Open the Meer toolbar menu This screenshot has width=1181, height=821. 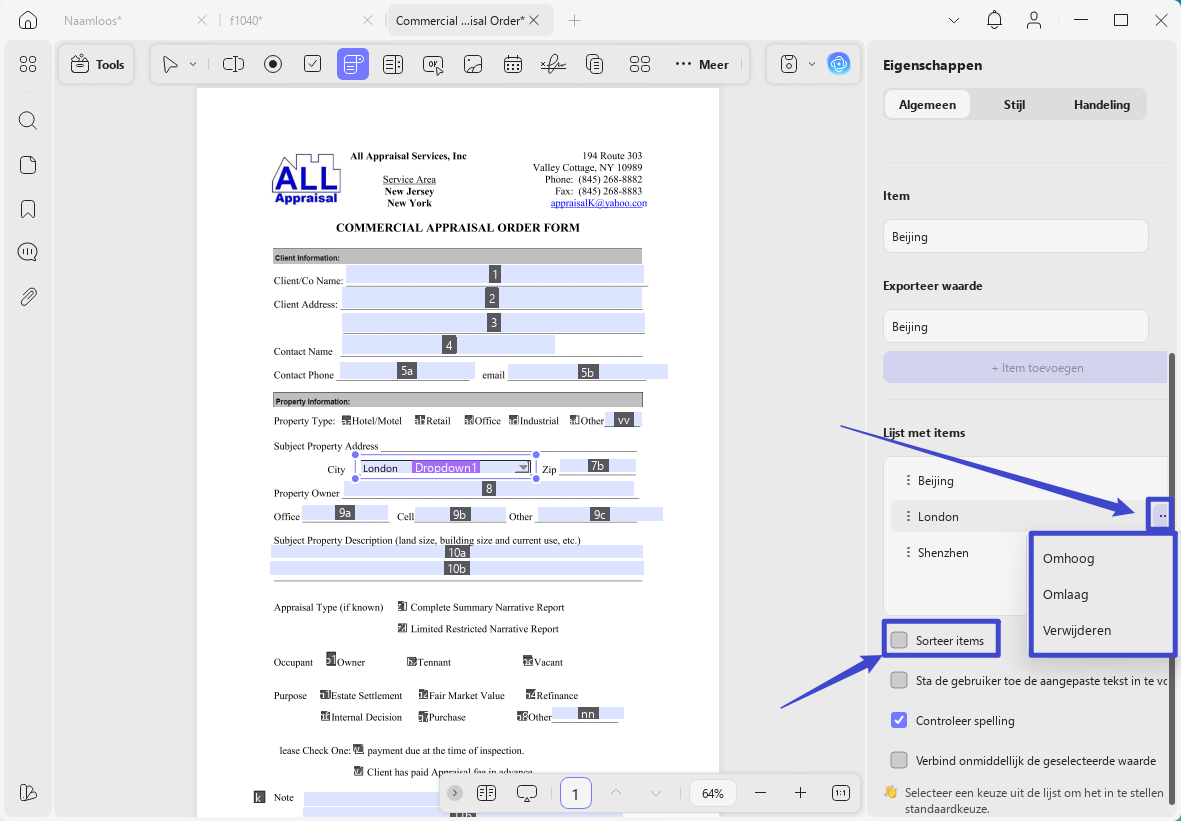(x=701, y=65)
